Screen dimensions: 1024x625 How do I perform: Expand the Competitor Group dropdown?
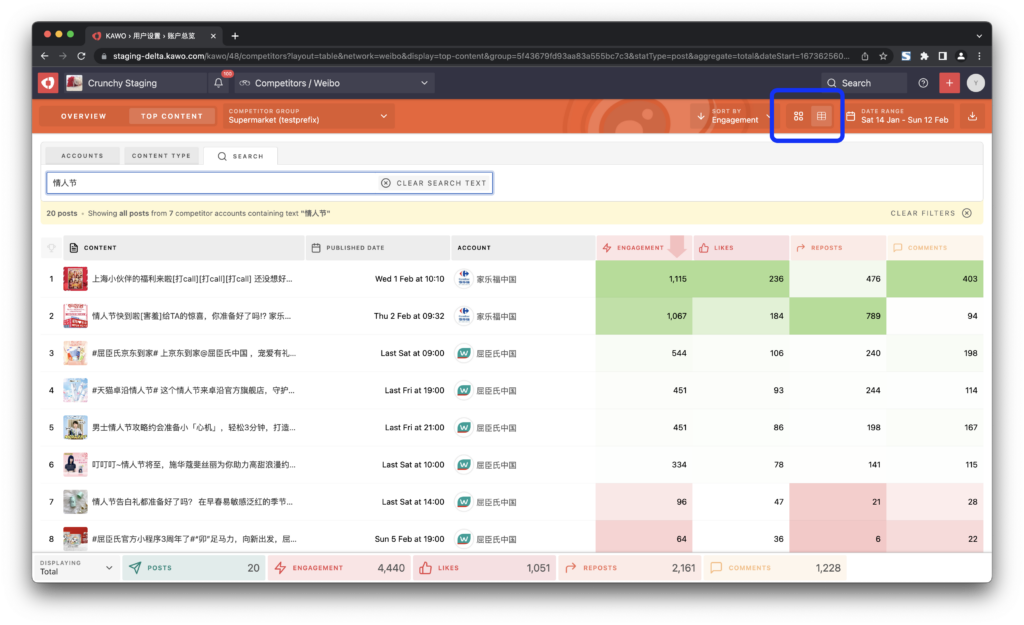pyautogui.click(x=308, y=116)
